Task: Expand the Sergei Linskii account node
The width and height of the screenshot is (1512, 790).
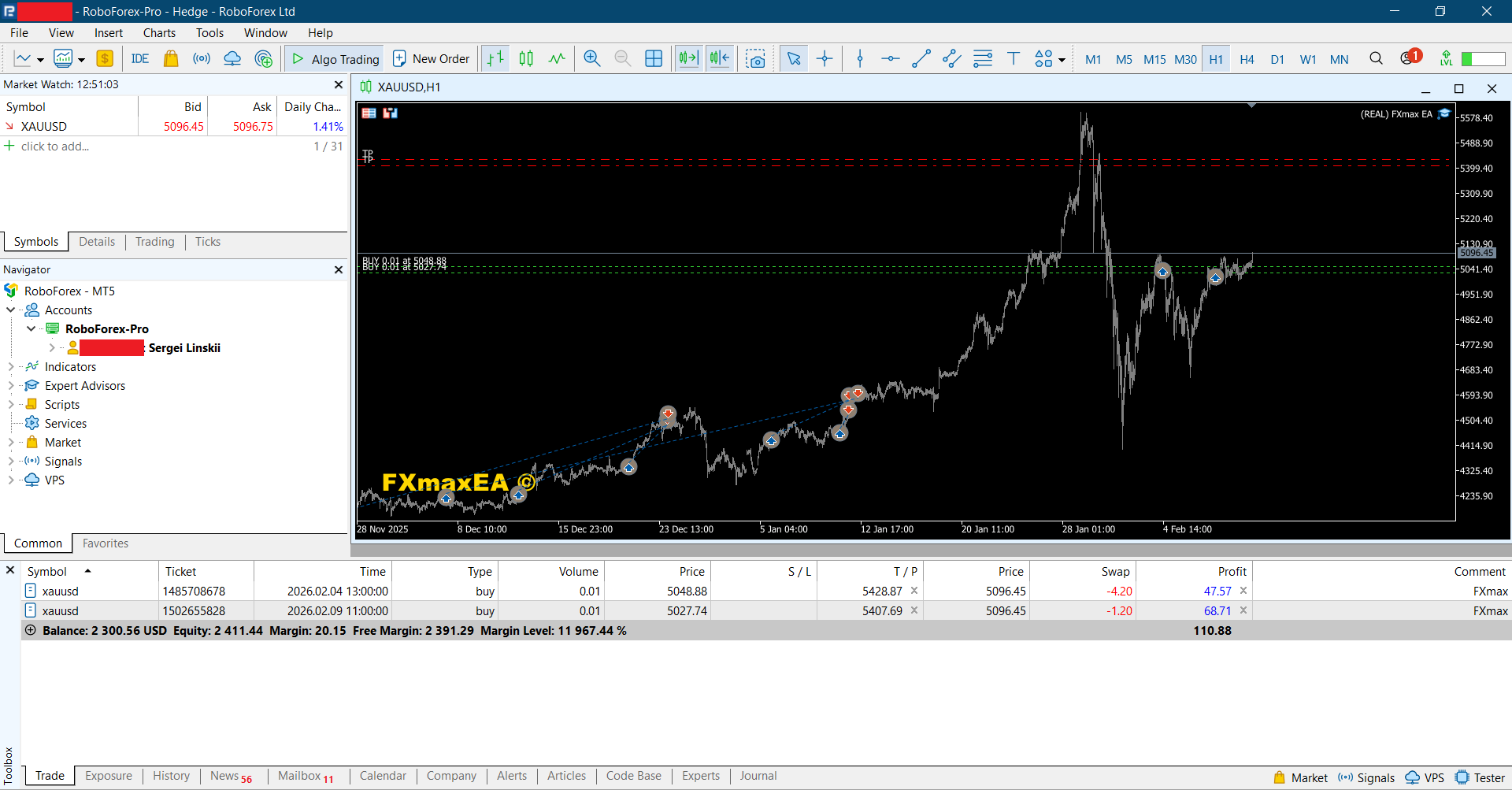Action: tap(52, 348)
